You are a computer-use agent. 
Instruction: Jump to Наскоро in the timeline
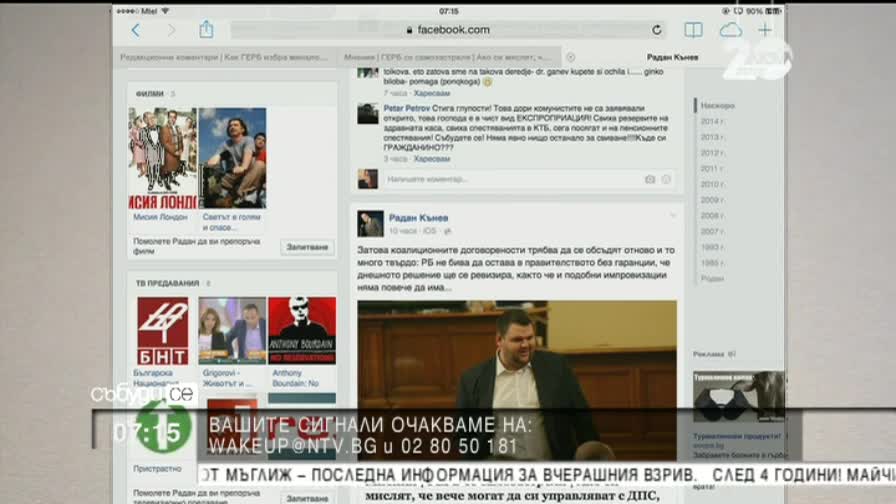pyautogui.click(x=718, y=106)
